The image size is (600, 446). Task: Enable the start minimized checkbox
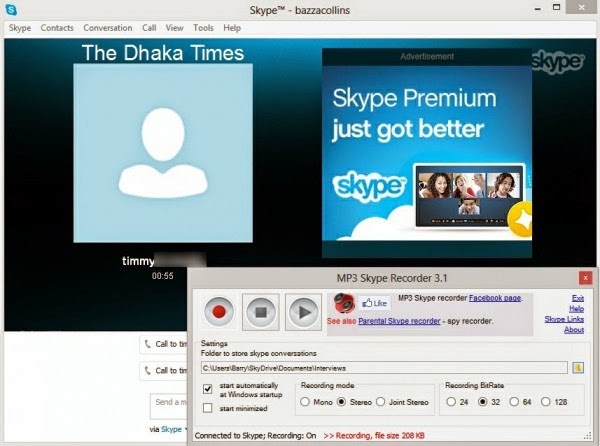[x=207, y=408]
